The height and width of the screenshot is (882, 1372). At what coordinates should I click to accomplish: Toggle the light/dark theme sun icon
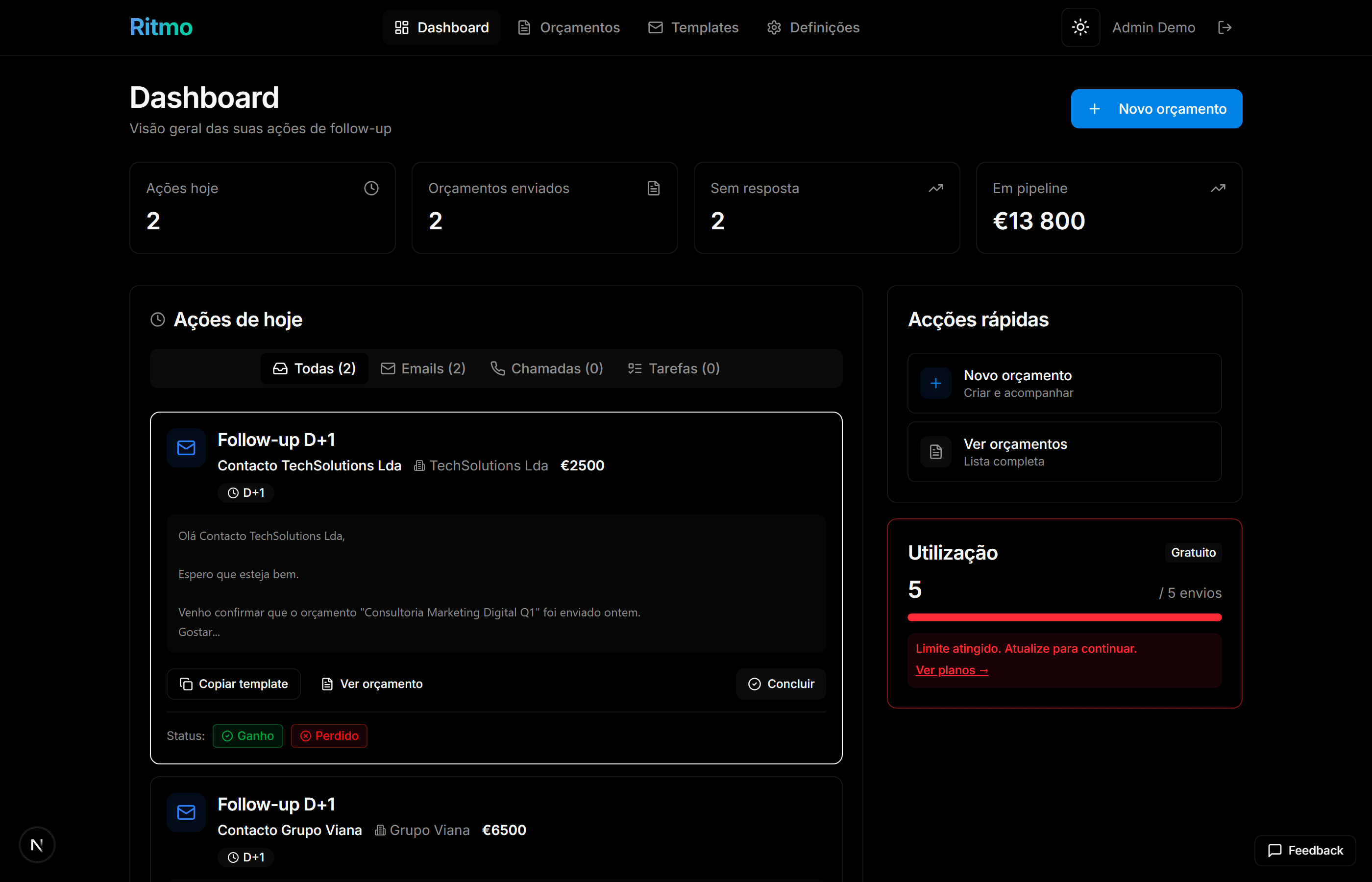[x=1080, y=27]
